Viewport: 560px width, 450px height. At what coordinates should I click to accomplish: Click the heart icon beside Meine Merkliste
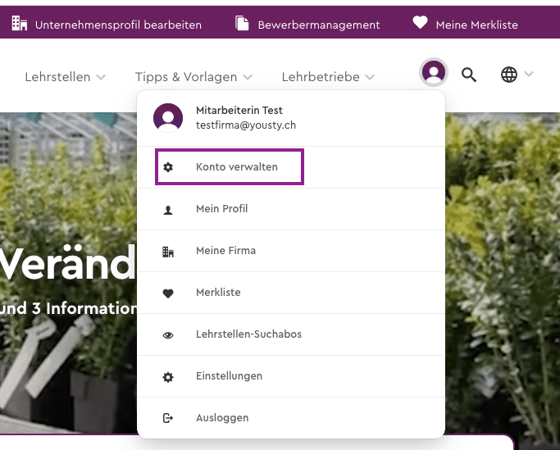click(420, 22)
